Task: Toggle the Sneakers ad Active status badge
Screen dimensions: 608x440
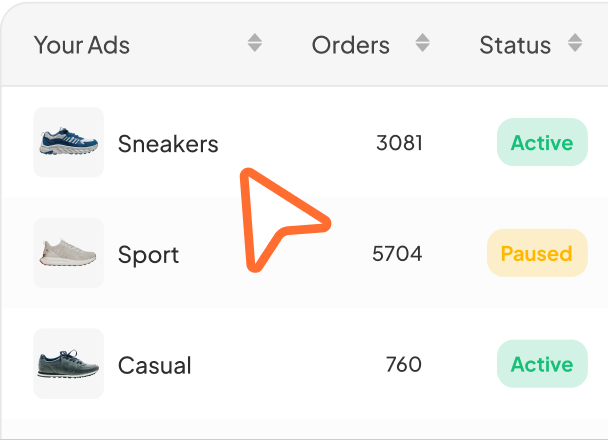Action: 541,143
